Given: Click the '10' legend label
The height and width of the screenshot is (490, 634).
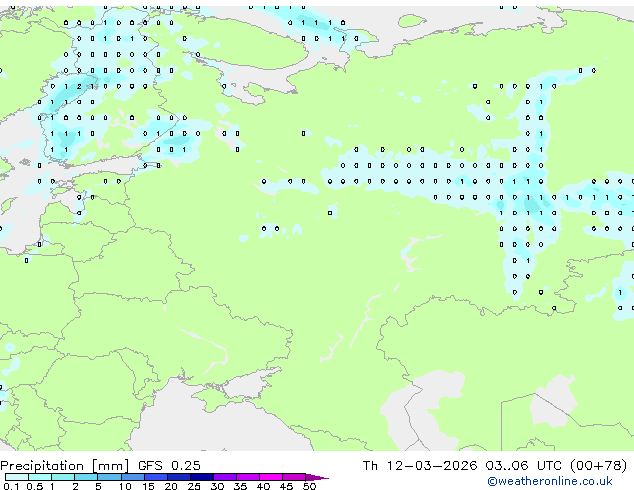Looking at the screenshot, I should pyautogui.click(x=125, y=486).
